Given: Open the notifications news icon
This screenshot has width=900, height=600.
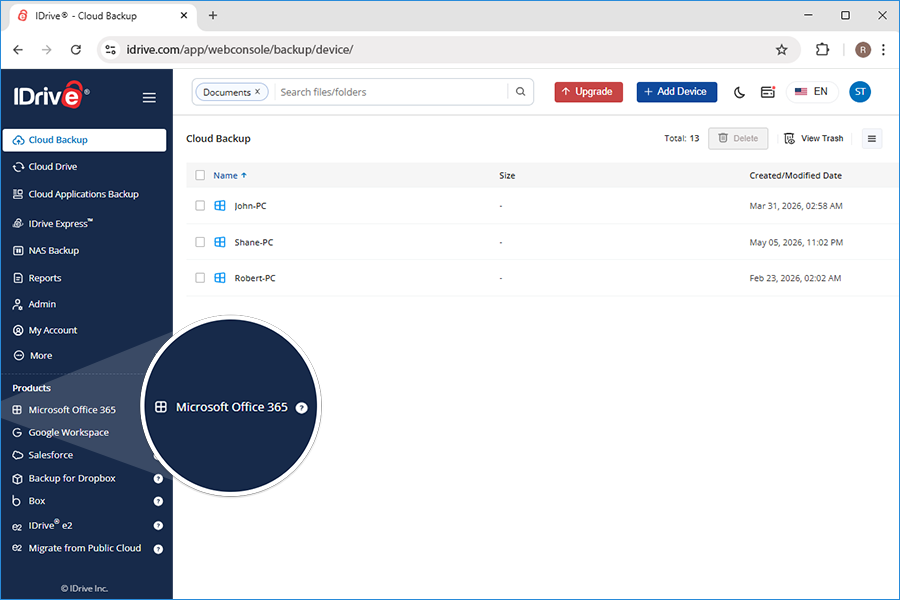Looking at the screenshot, I should point(767,92).
